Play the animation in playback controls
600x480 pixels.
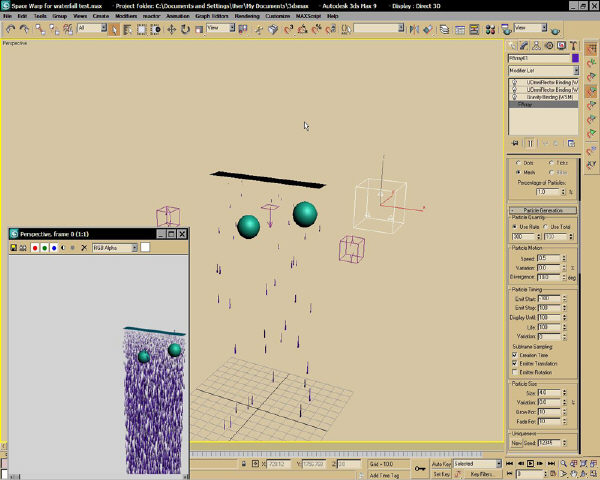pos(530,464)
